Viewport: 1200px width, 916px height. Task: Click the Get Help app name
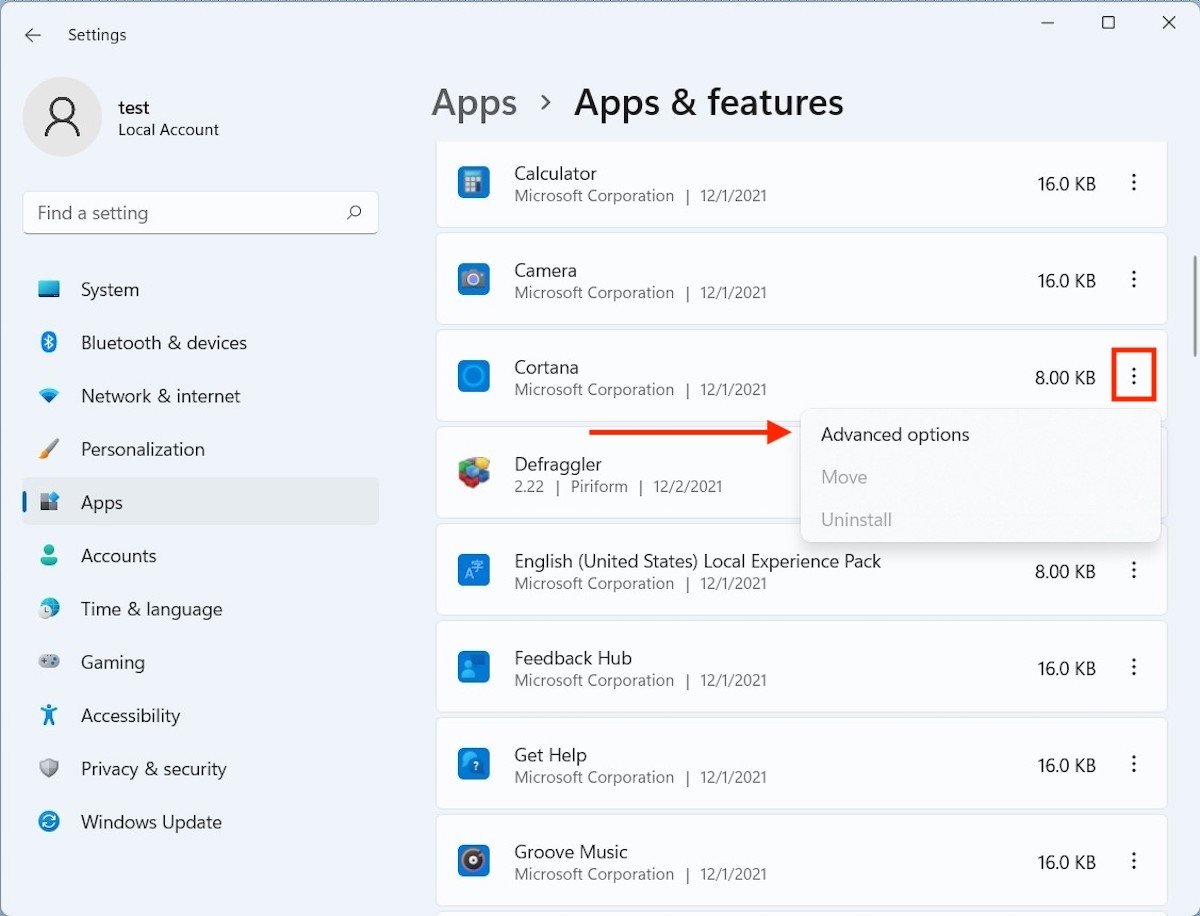pyautogui.click(x=550, y=755)
